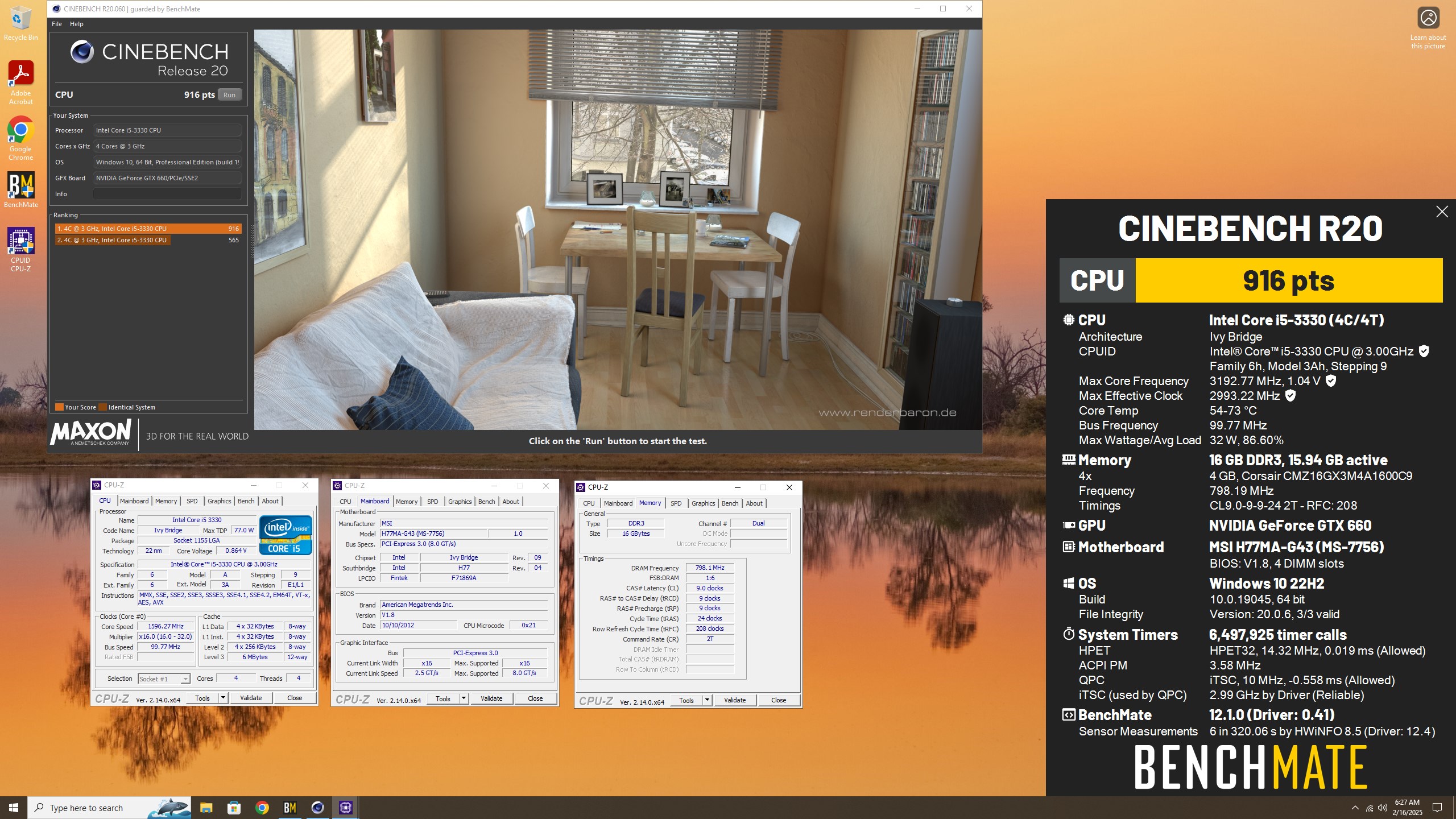
Task: Select ranking entry with score 916
Action: click(148, 229)
